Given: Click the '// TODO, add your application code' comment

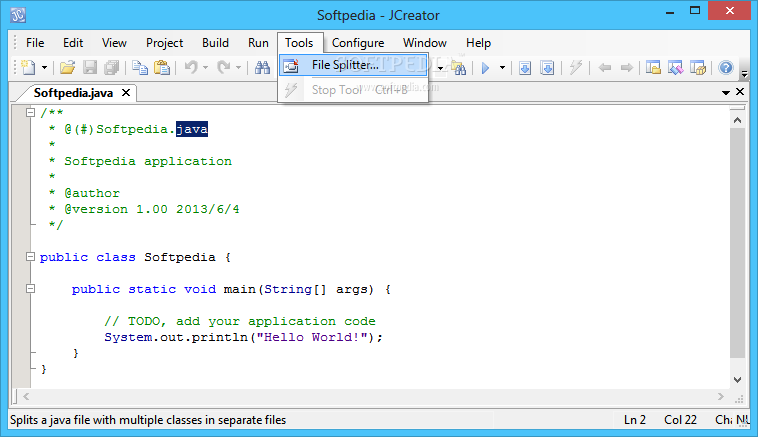Looking at the screenshot, I should coord(240,321).
